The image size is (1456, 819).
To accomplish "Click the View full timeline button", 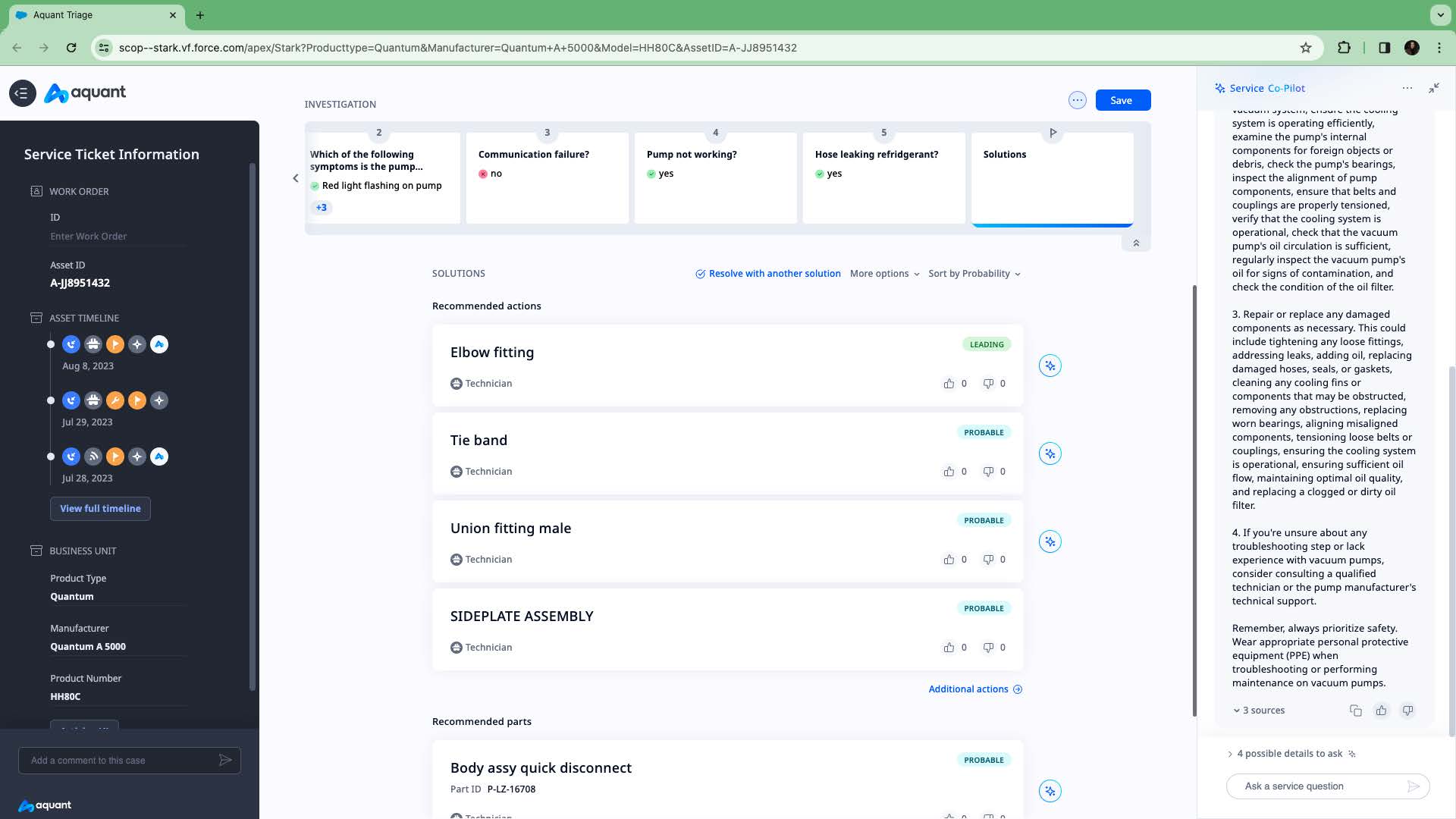I will pyautogui.click(x=100, y=508).
